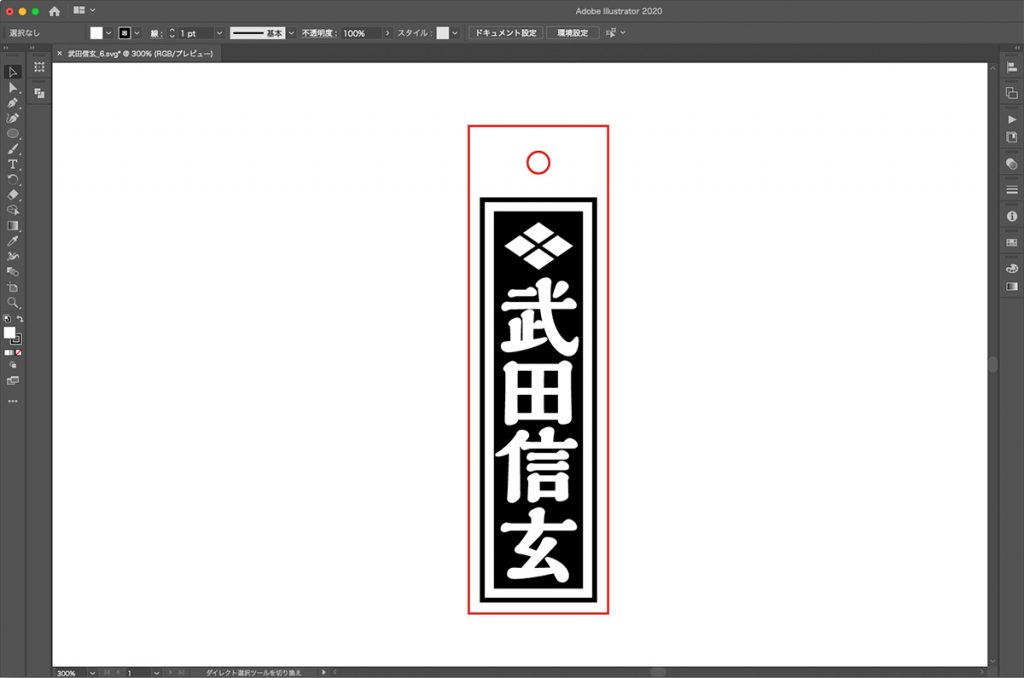
Task: Open the Color panel palette icon
Action: click(1012, 268)
